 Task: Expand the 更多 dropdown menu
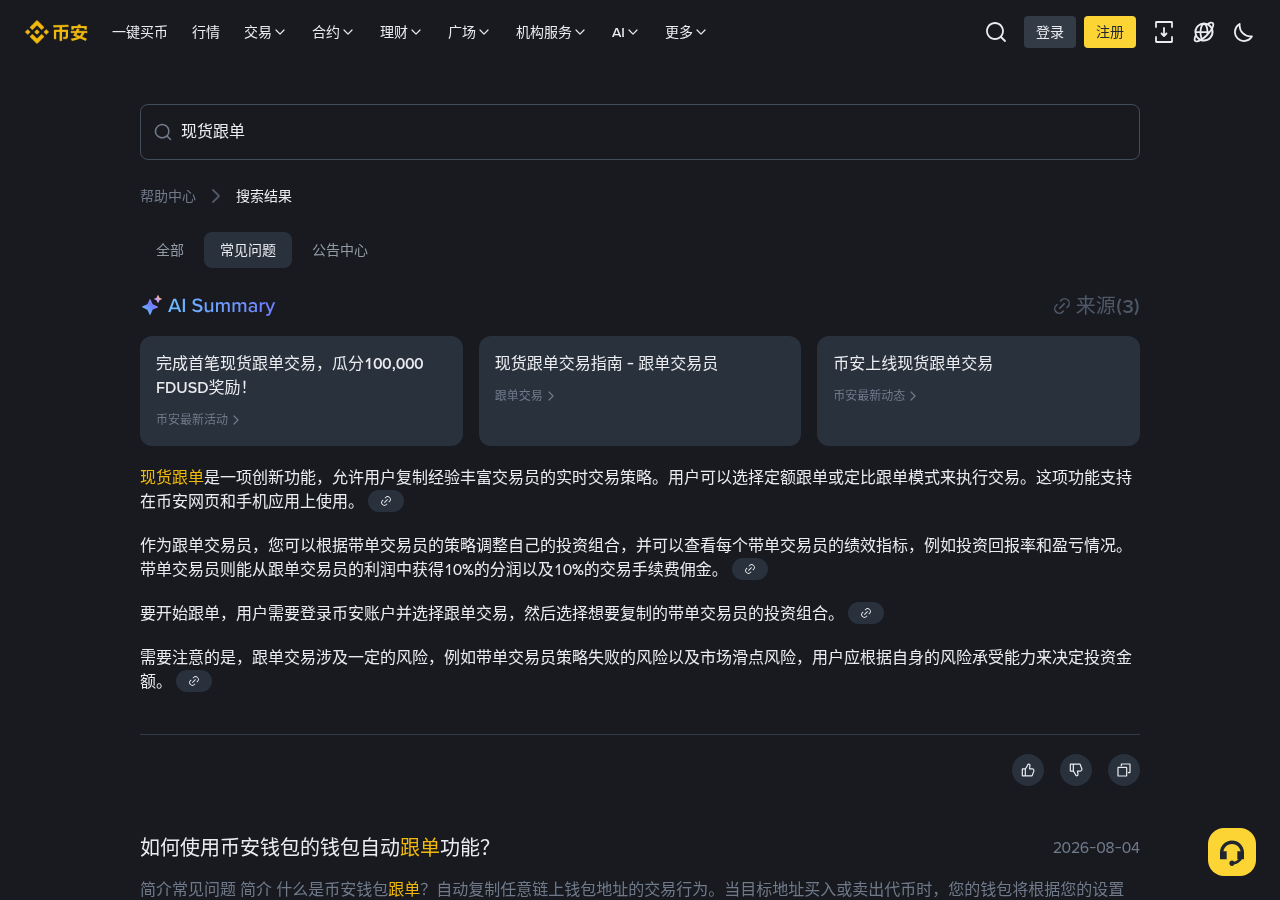[x=686, y=32]
